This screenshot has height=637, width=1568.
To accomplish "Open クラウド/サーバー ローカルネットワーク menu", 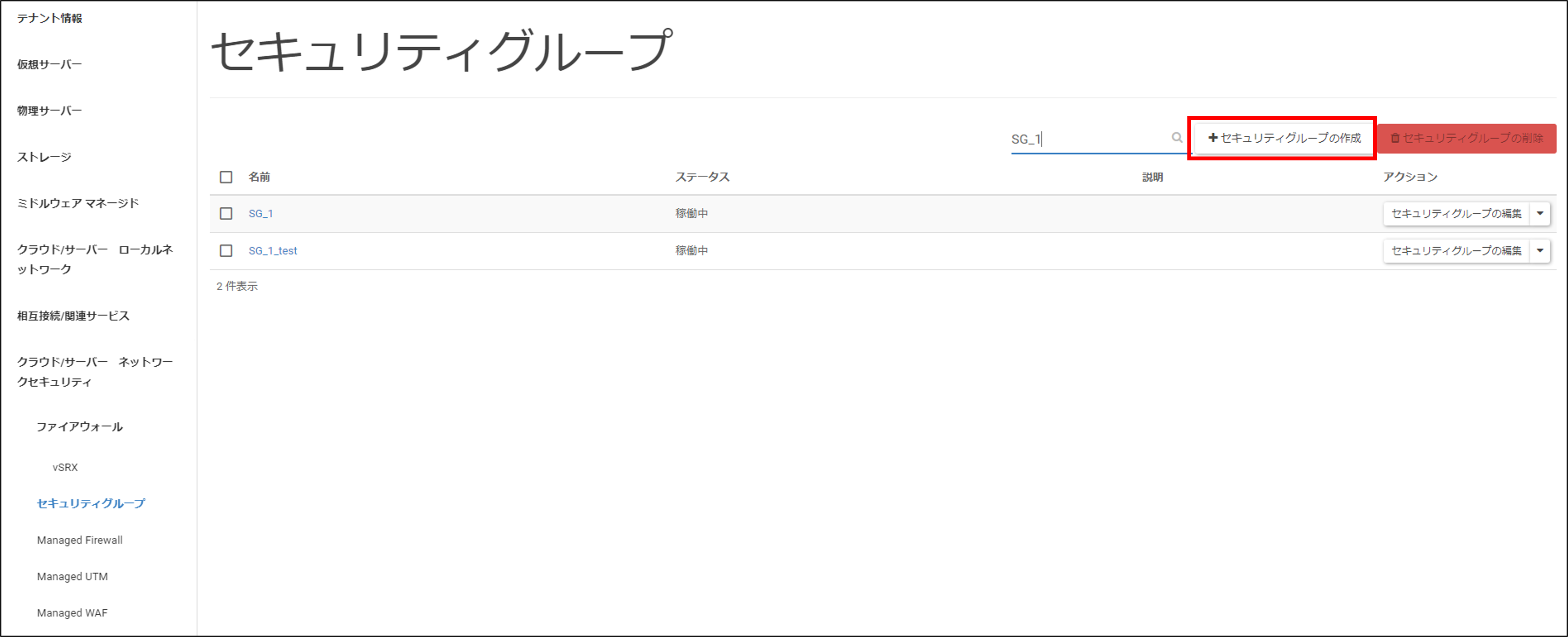I will (x=95, y=259).
